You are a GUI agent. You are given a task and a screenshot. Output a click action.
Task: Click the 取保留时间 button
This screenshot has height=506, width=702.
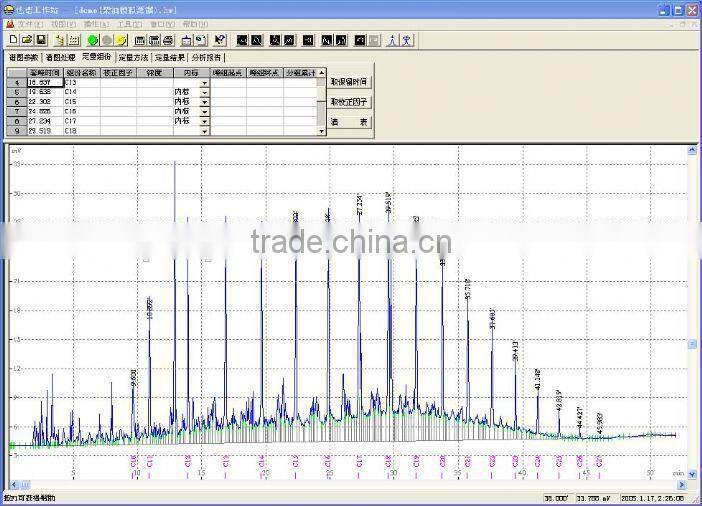click(x=349, y=81)
